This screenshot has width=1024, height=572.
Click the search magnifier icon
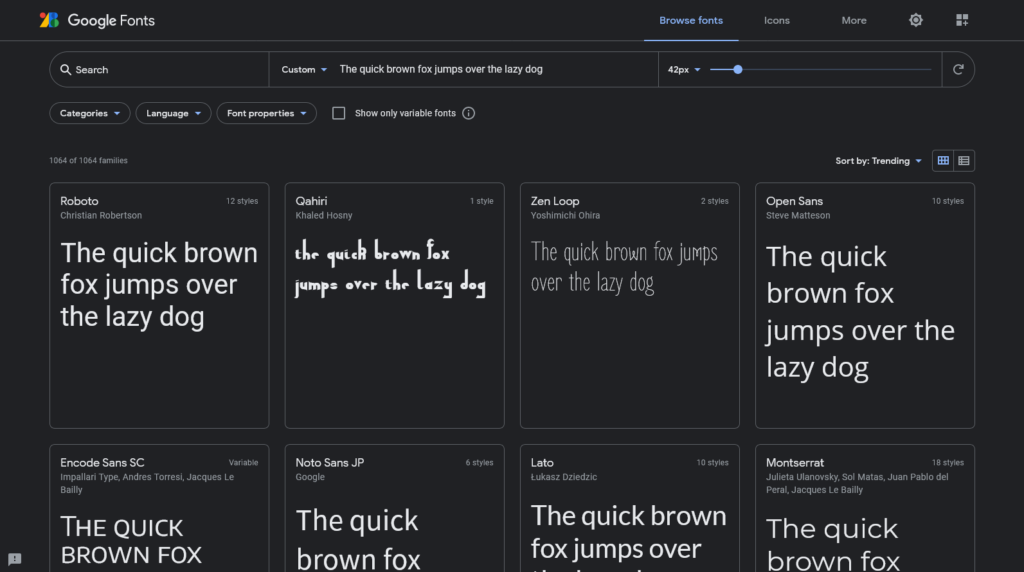[x=65, y=69]
